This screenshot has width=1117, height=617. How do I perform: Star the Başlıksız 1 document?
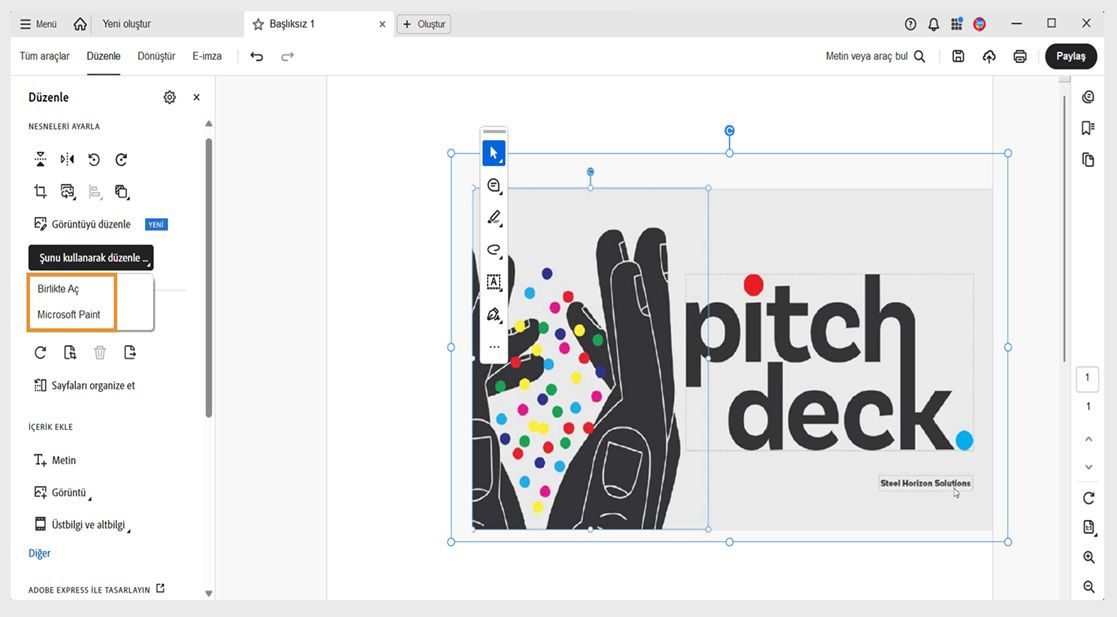tap(258, 24)
